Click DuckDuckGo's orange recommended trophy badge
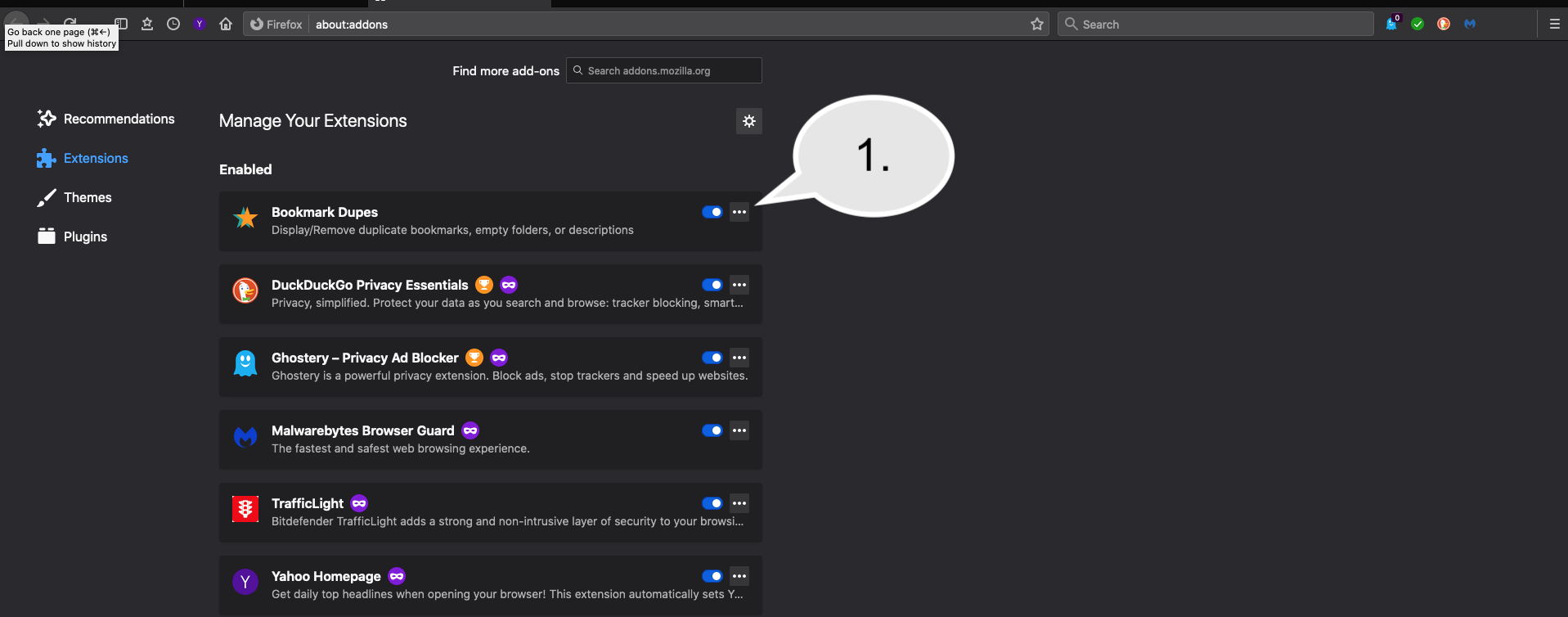 click(x=484, y=285)
